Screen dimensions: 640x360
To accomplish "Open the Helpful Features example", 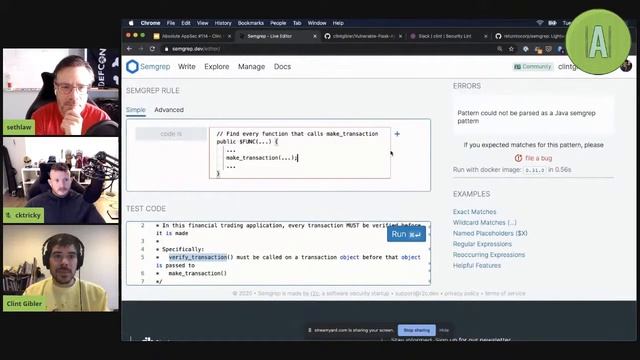I will [477, 265].
